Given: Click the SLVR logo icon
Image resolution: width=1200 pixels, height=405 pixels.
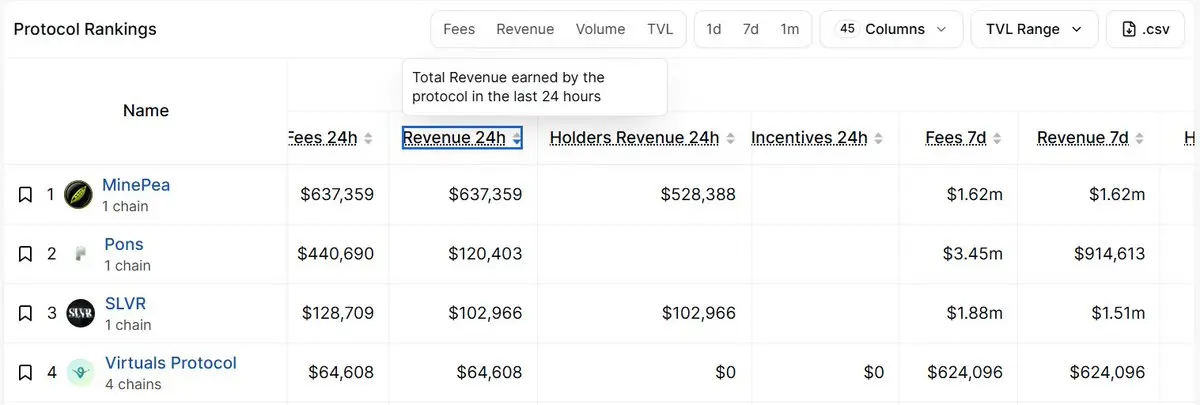Looking at the screenshot, I should 80,314.
